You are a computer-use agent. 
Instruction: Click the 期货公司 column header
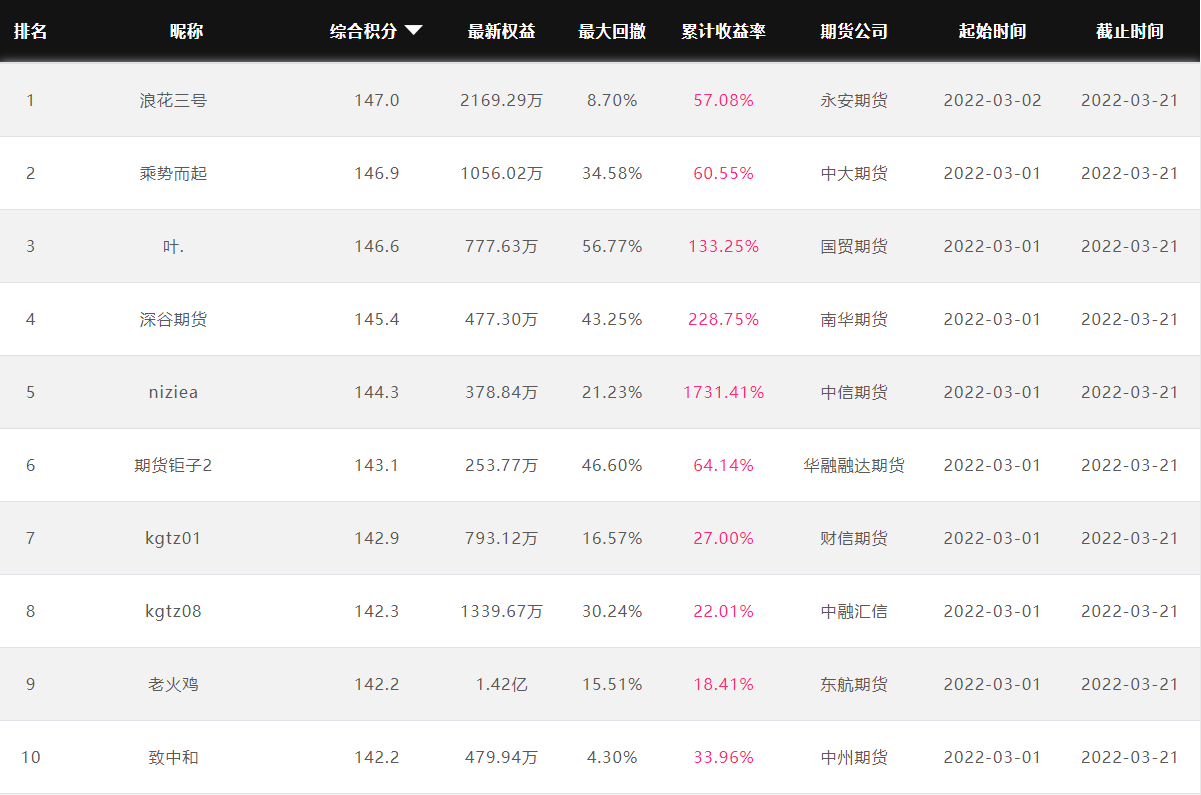tap(854, 31)
